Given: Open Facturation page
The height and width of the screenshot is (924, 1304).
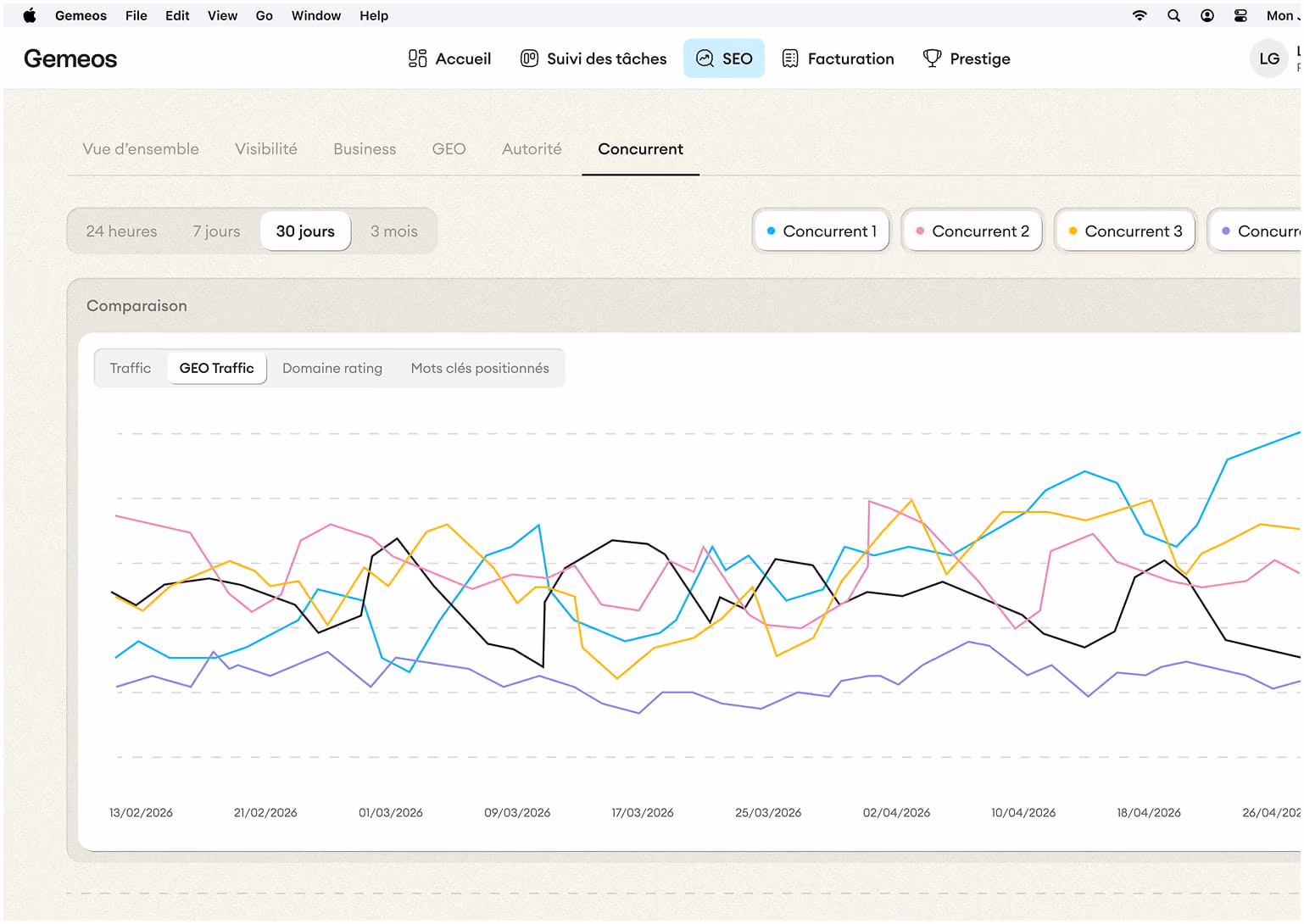Looking at the screenshot, I should pos(838,58).
